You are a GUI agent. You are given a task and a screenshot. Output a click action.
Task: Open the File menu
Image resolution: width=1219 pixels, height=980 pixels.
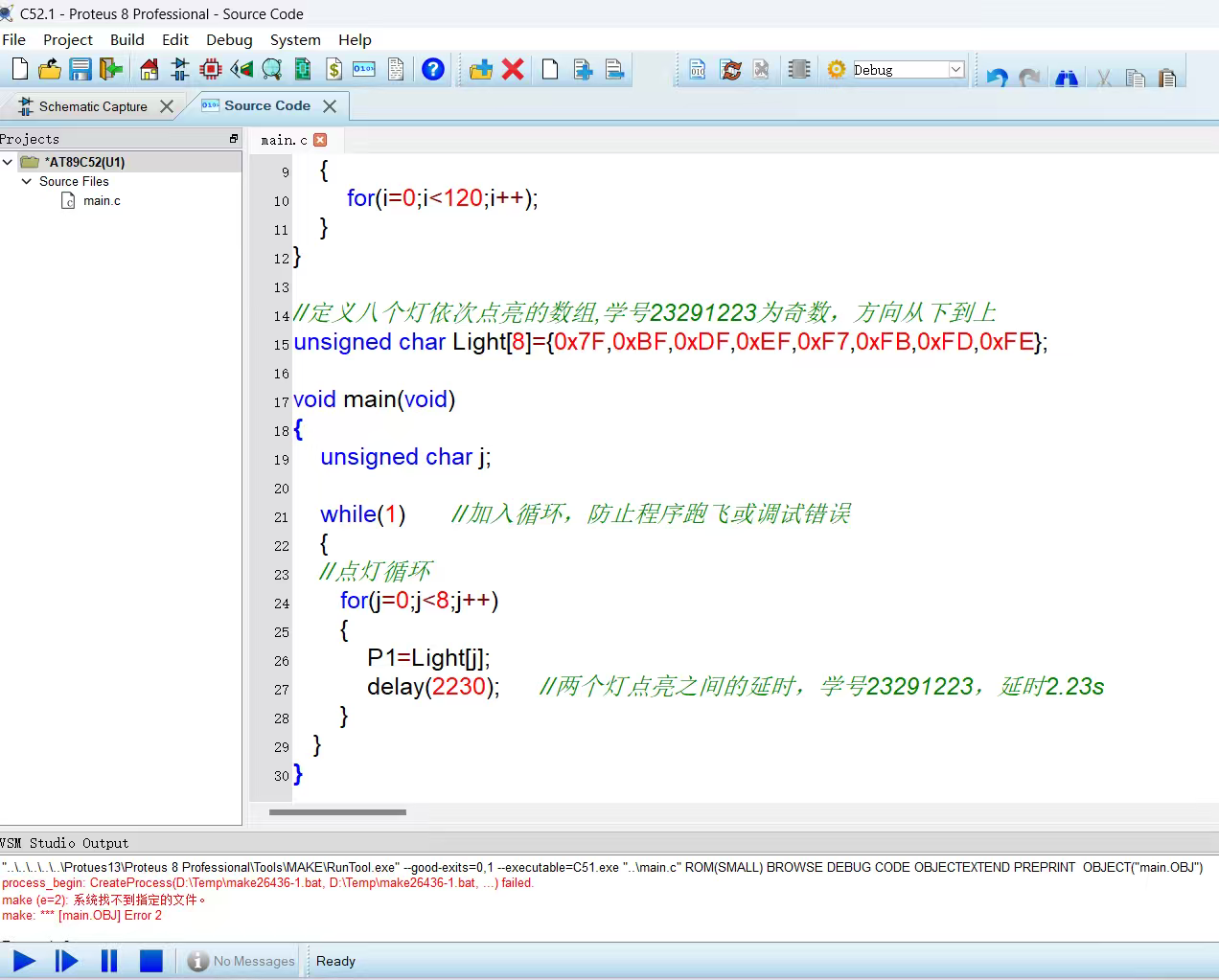[x=14, y=39]
